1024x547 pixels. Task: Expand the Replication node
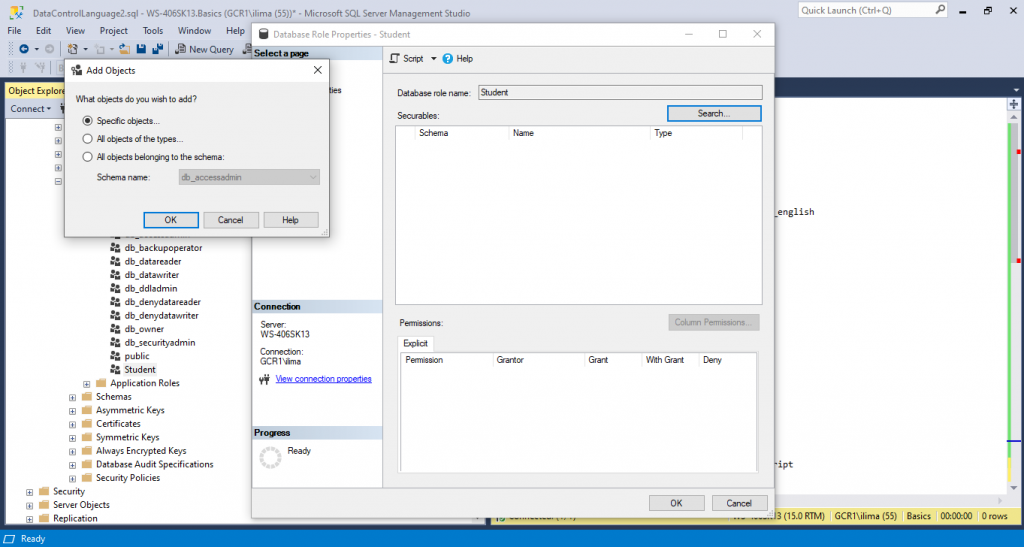coord(29,519)
